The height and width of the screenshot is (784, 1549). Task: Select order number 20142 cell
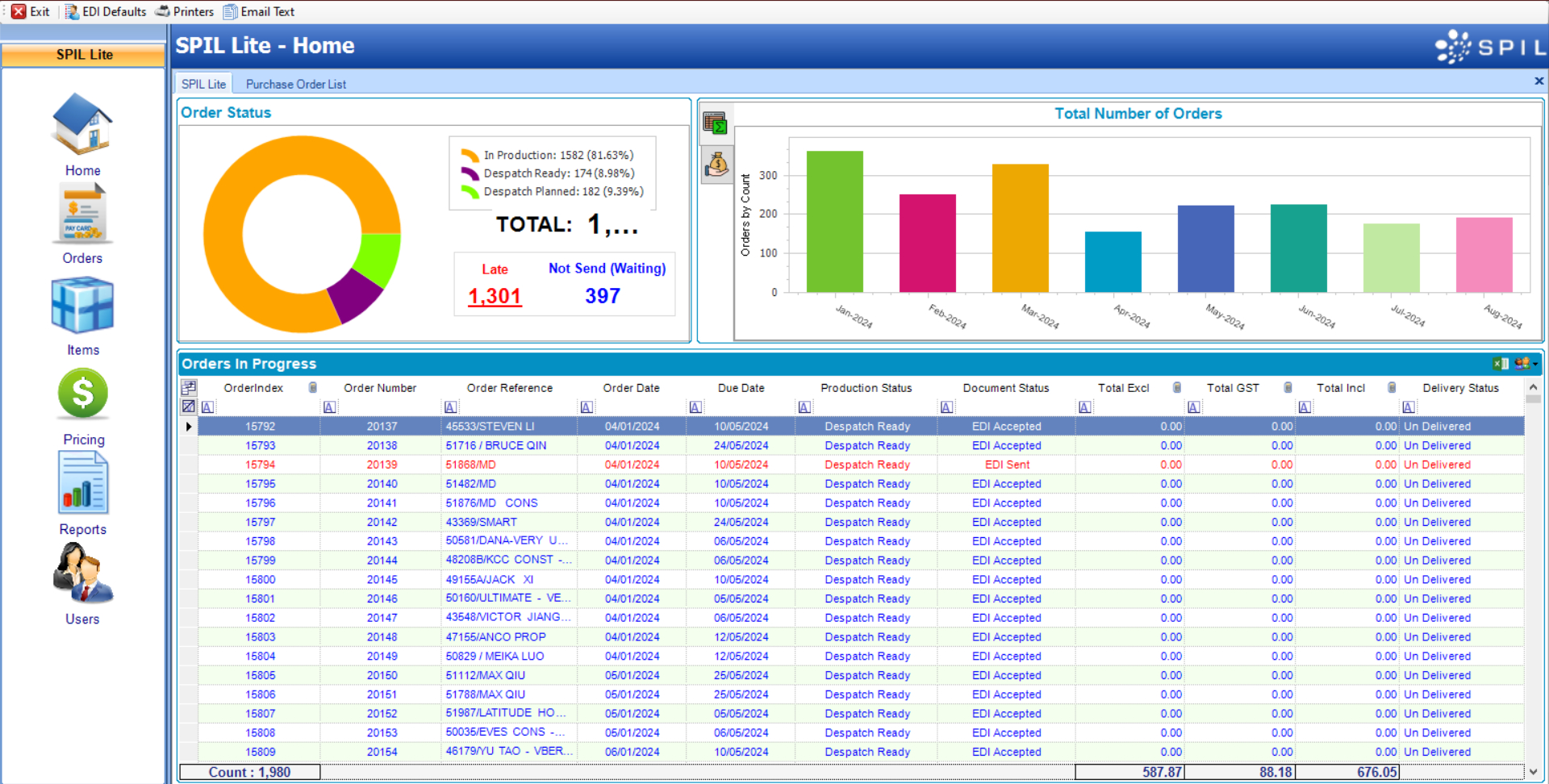tap(382, 522)
